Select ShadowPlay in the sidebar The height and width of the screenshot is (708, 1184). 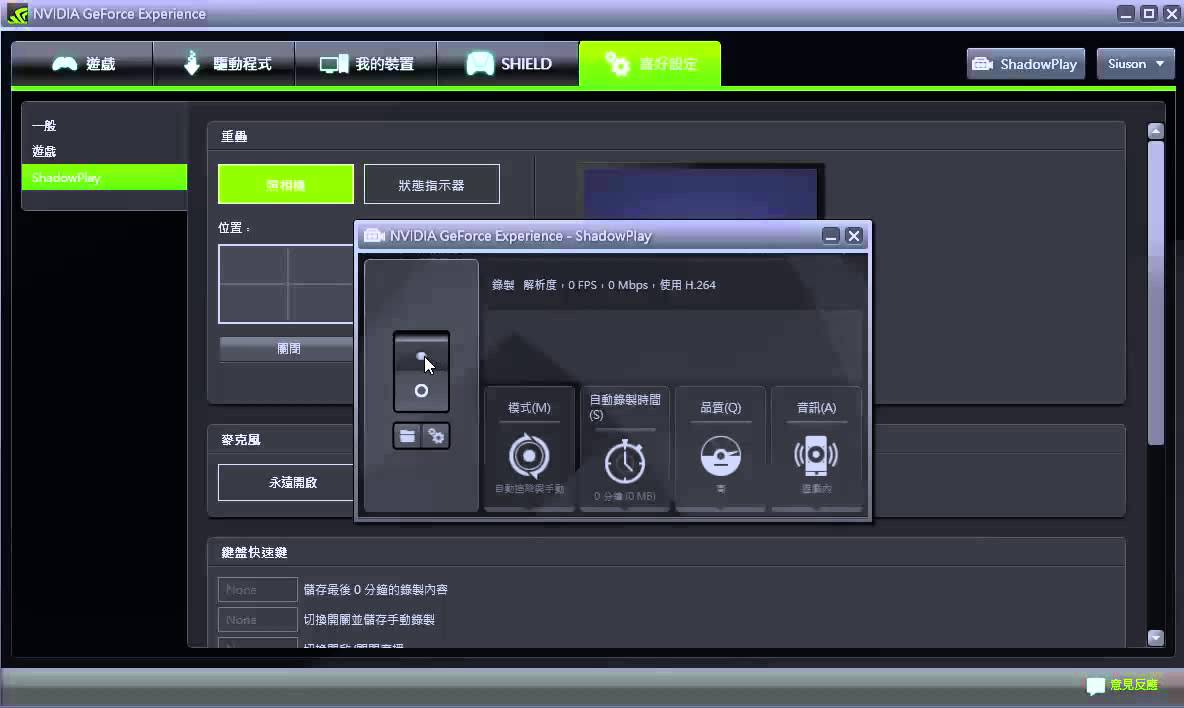point(104,177)
